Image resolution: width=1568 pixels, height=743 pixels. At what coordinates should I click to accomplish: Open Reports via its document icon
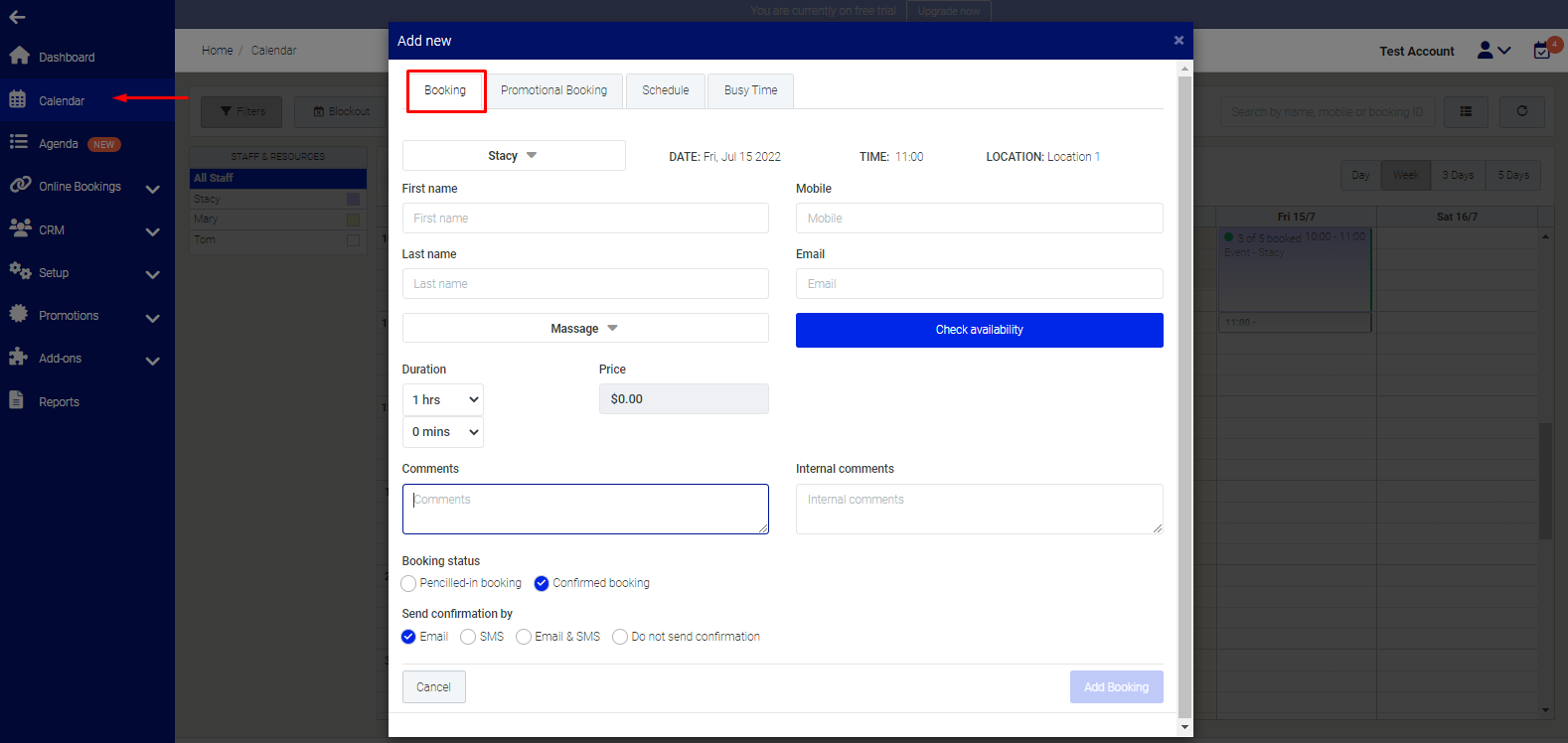16,399
